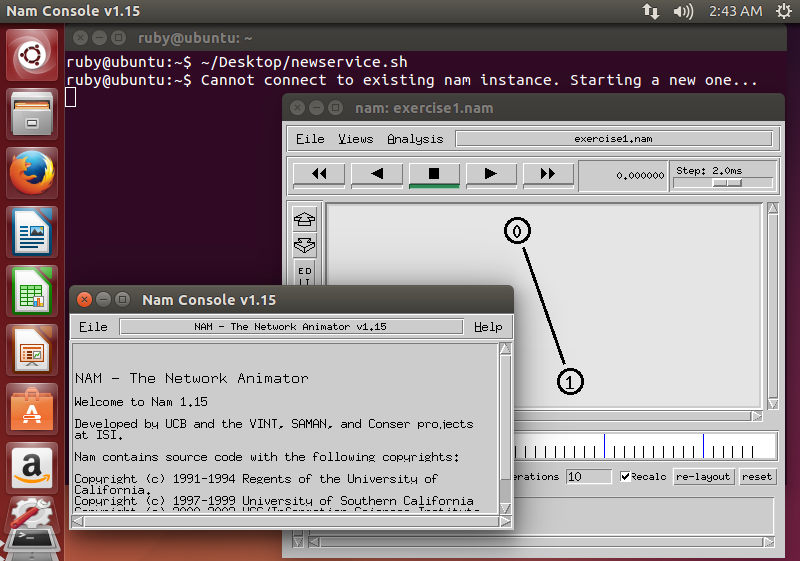This screenshot has width=800, height=561.
Task: Click down arrow of Nam Console scrollbar
Action: coord(506,508)
